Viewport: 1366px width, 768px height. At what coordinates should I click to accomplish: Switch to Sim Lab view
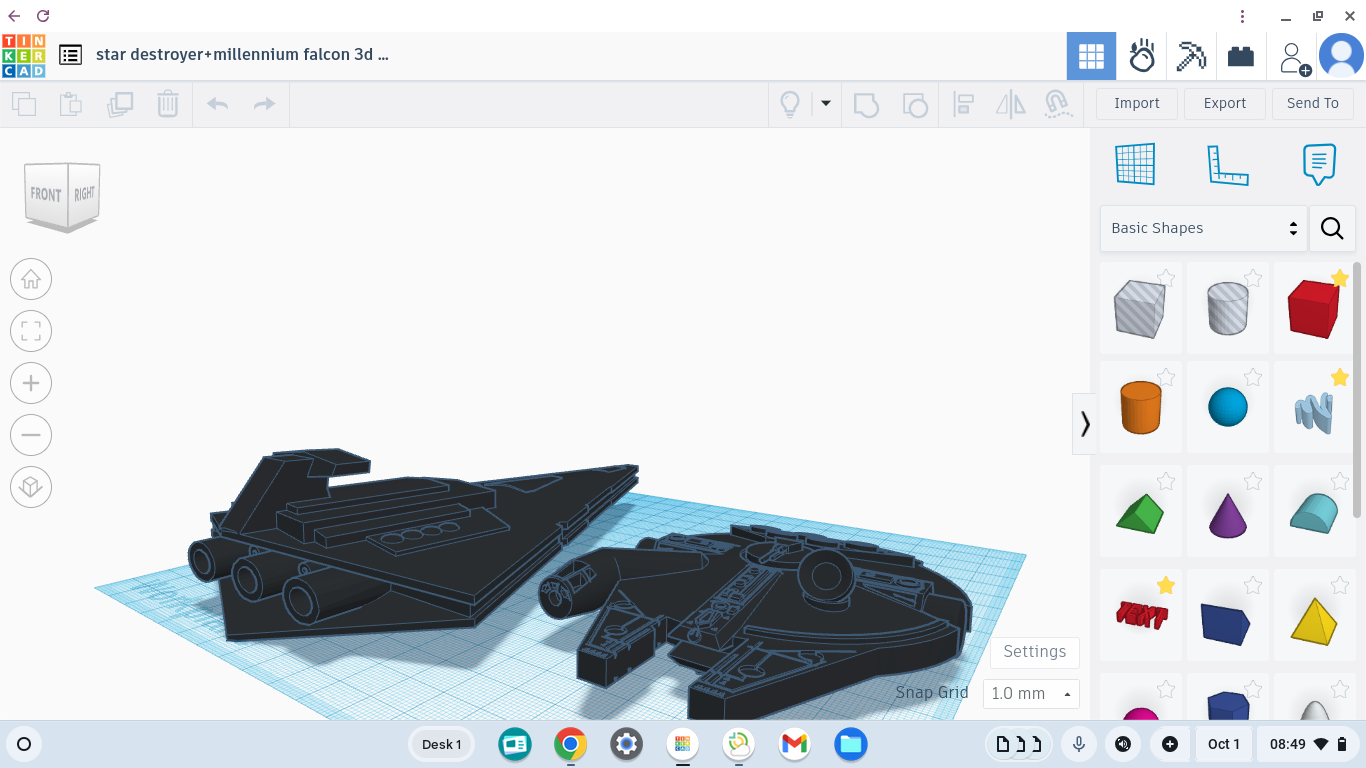(x=1142, y=56)
